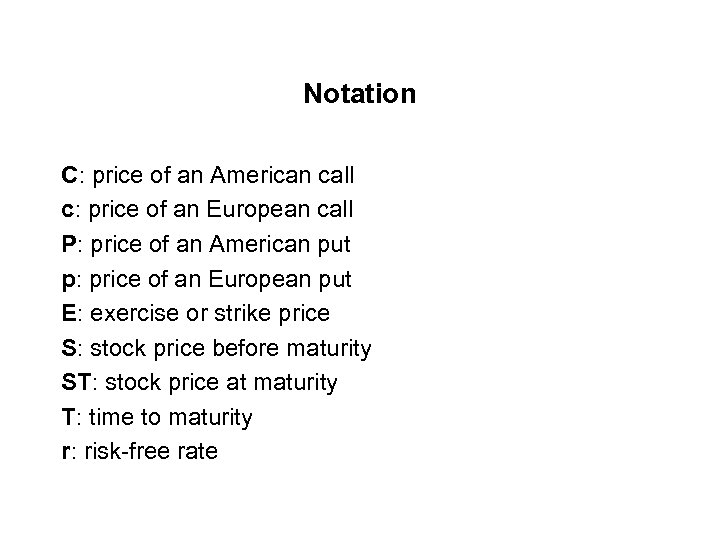This screenshot has height=540, width=720.
Task: Click the bold lowercase 'p' symbol
Action: [x=67, y=280]
